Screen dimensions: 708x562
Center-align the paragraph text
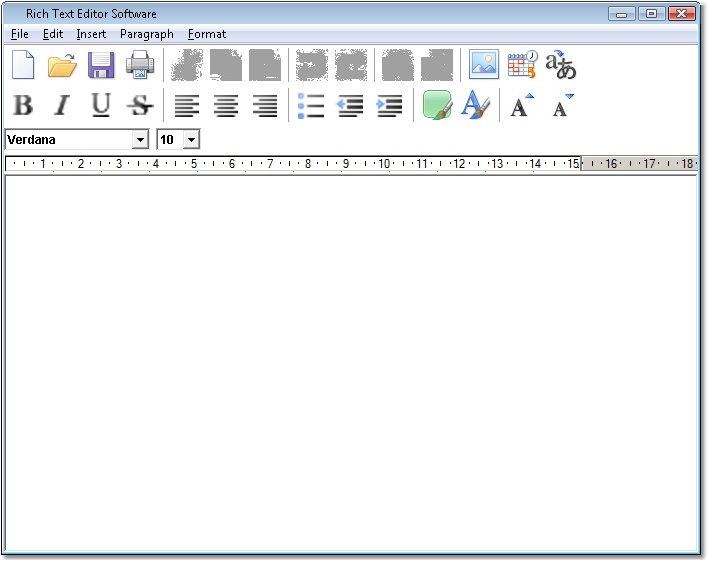[226, 105]
